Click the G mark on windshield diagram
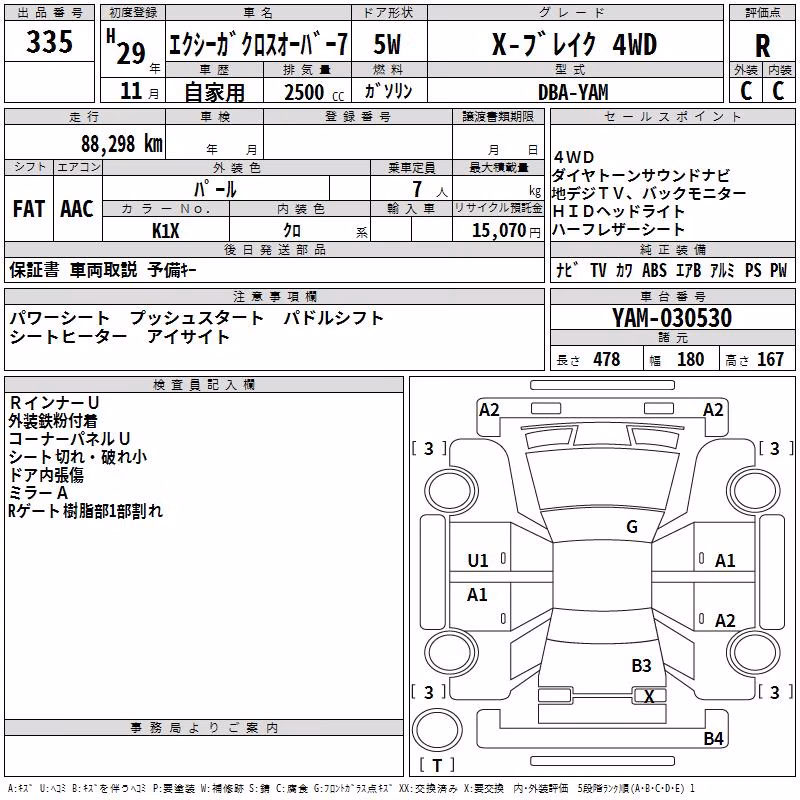800x800 pixels. pyautogui.click(x=632, y=526)
